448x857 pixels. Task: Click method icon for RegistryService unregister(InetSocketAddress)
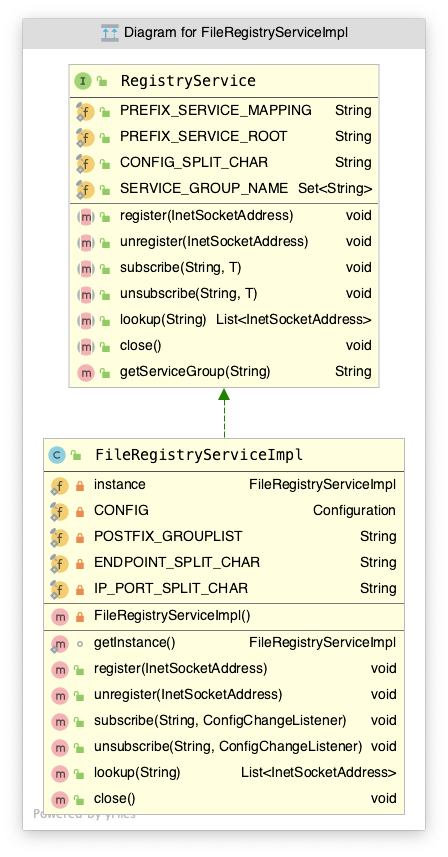coord(85,242)
